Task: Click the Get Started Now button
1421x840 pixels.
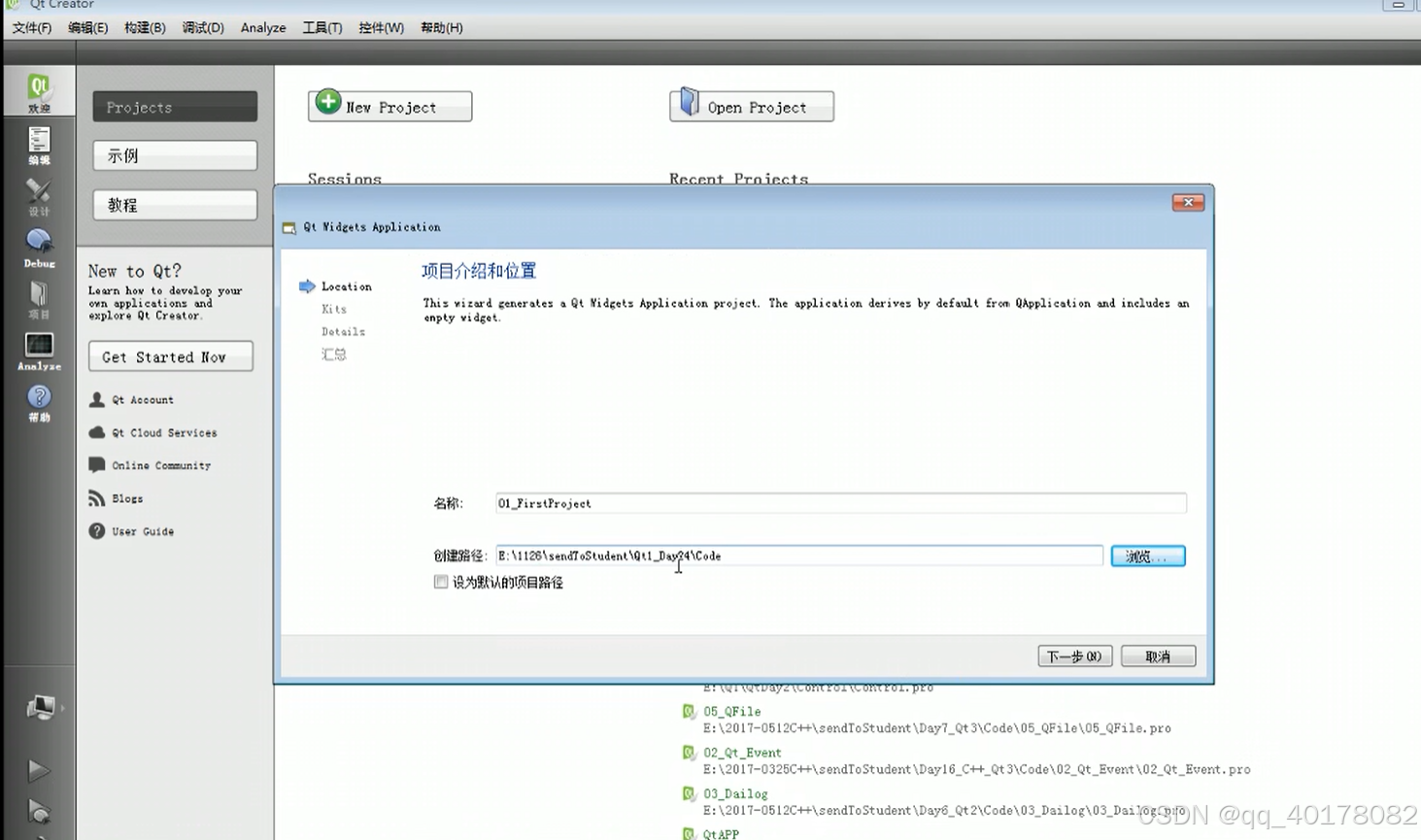Action: [x=171, y=356]
